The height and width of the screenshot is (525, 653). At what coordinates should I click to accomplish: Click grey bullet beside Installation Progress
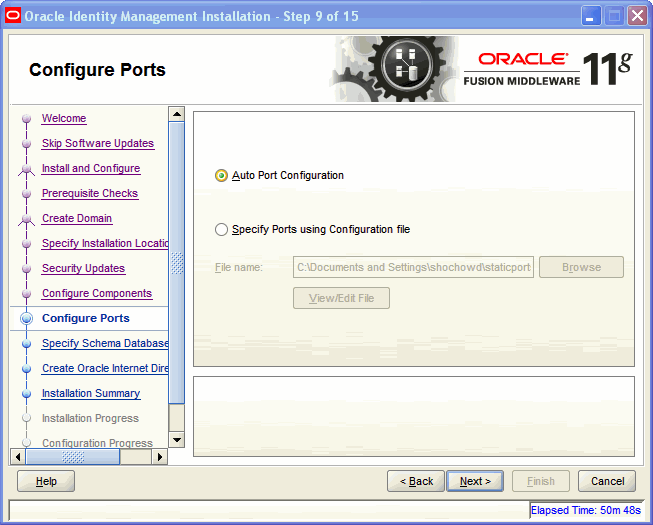click(x=26, y=418)
